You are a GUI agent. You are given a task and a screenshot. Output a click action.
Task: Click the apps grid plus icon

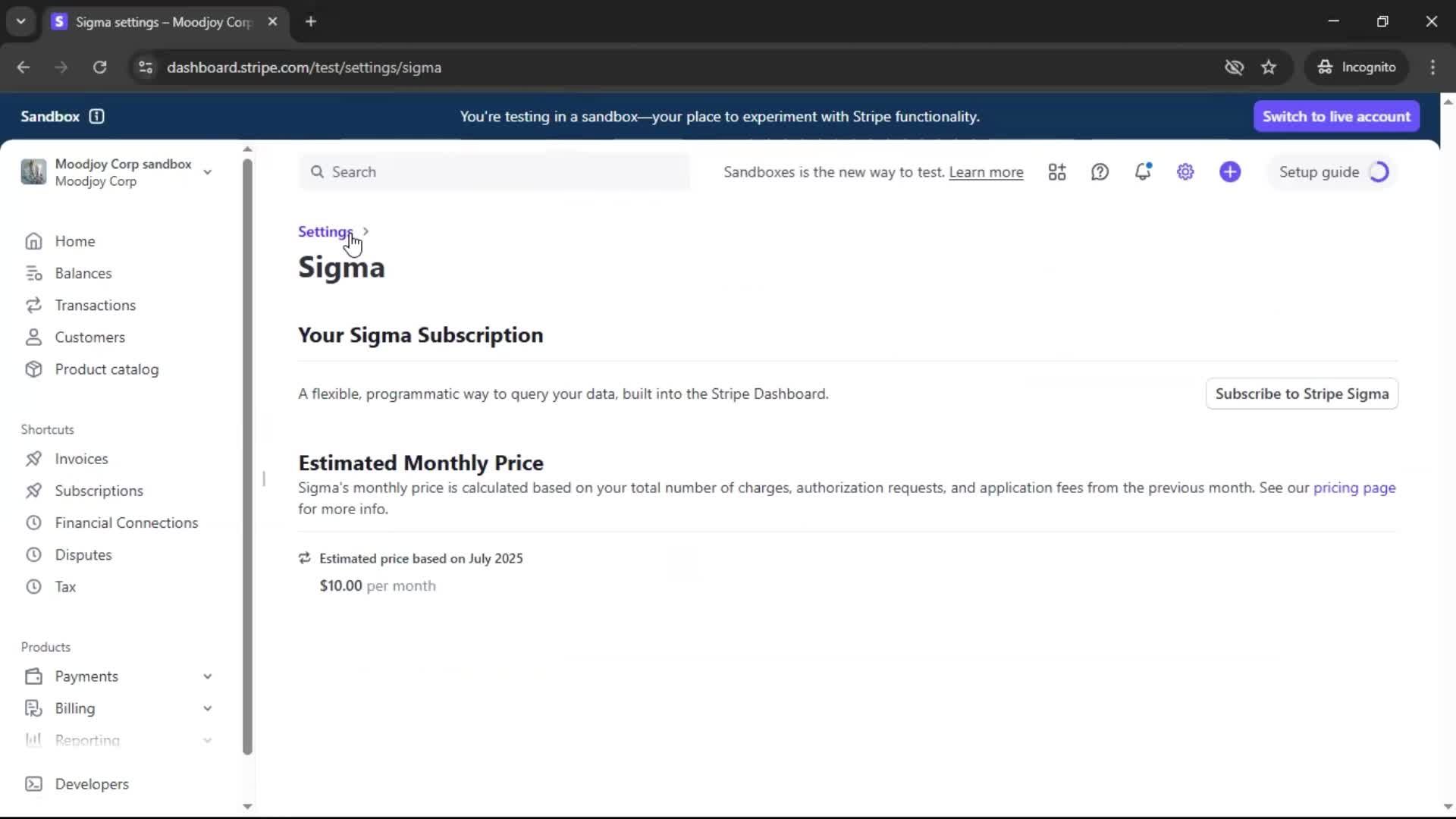pyautogui.click(x=1057, y=172)
